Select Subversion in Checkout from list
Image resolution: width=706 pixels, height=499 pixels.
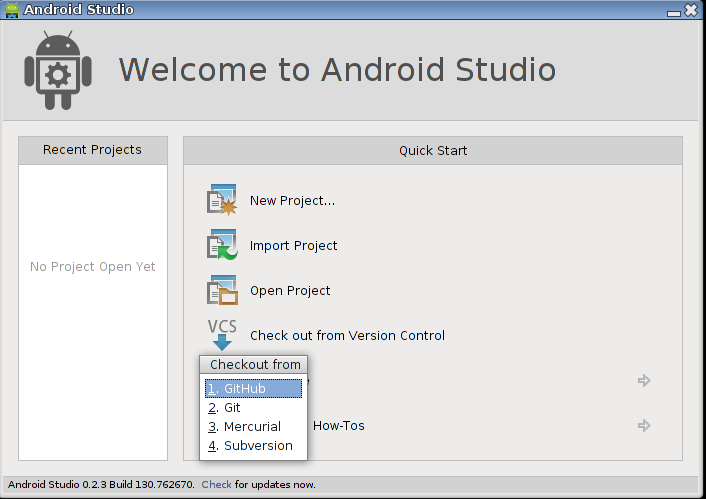tap(253, 445)
